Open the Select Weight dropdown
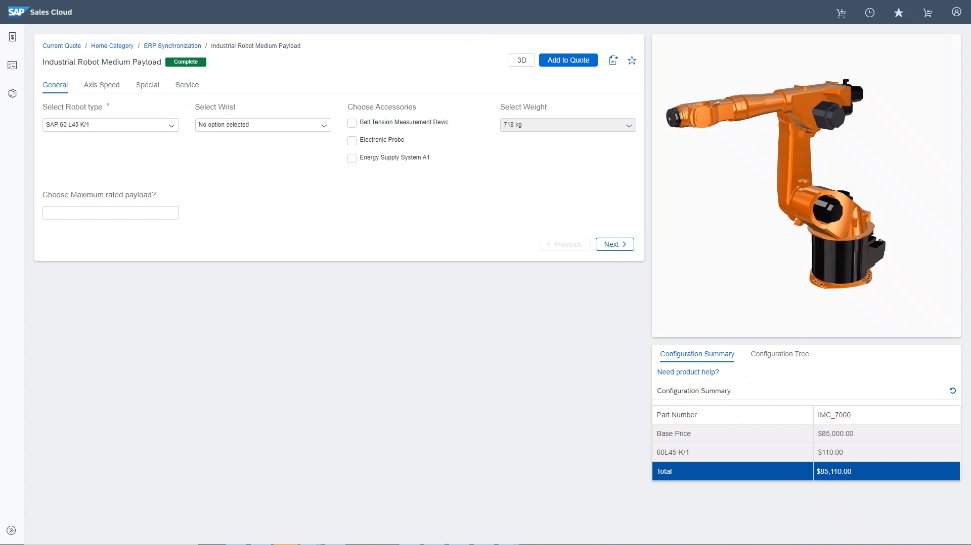 [x=568, y=125]
